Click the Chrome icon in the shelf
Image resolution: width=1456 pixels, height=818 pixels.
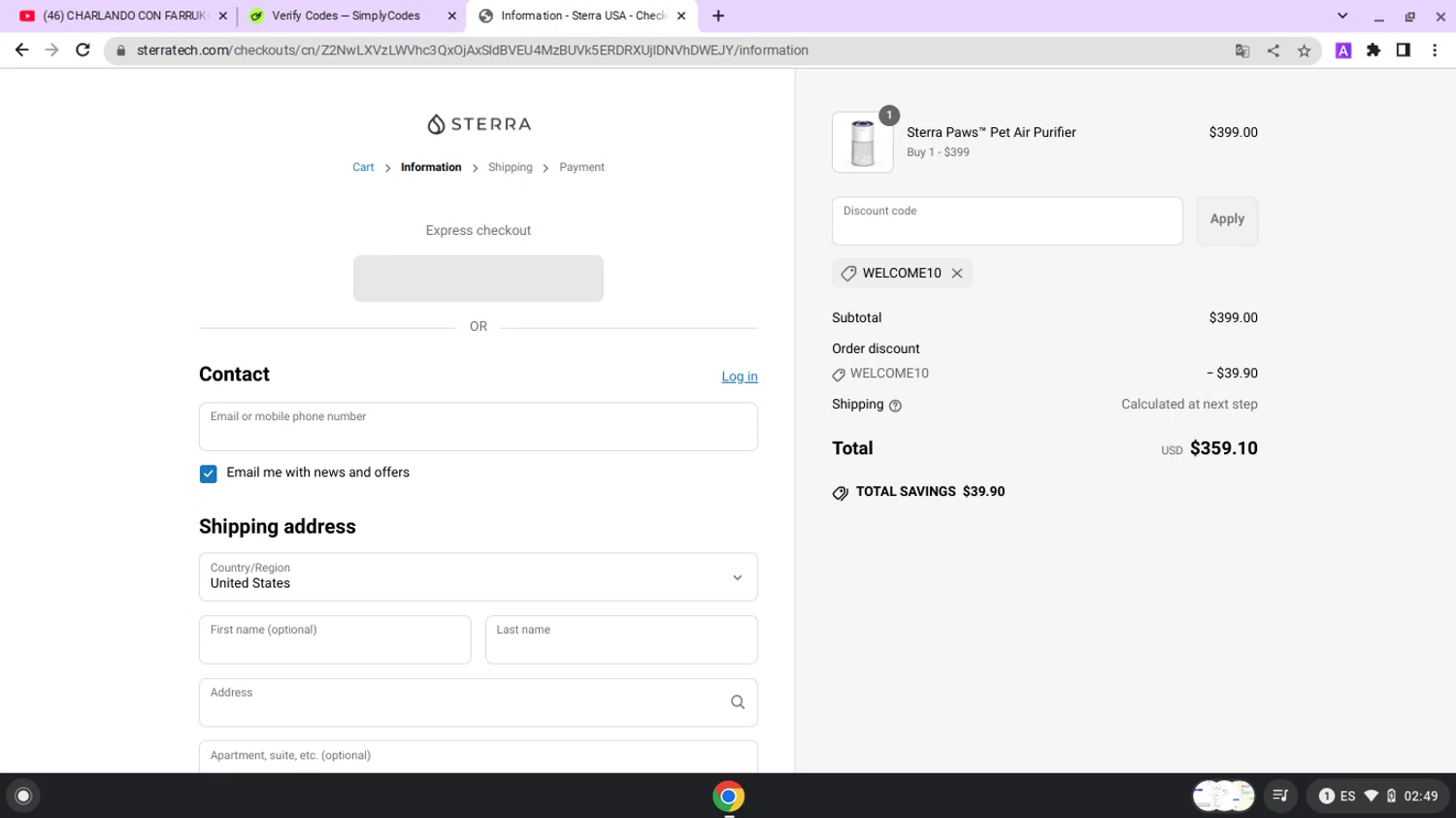tap(728, 796)
